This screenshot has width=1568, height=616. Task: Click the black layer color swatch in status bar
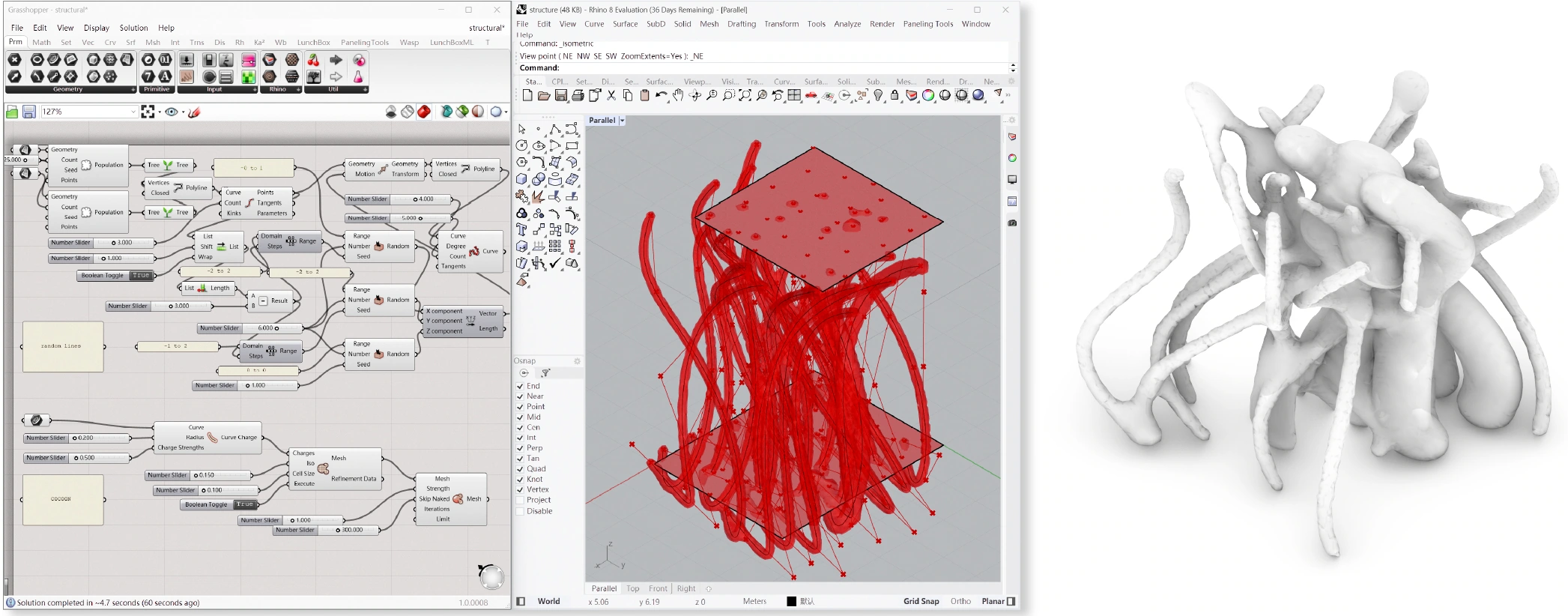791,601
